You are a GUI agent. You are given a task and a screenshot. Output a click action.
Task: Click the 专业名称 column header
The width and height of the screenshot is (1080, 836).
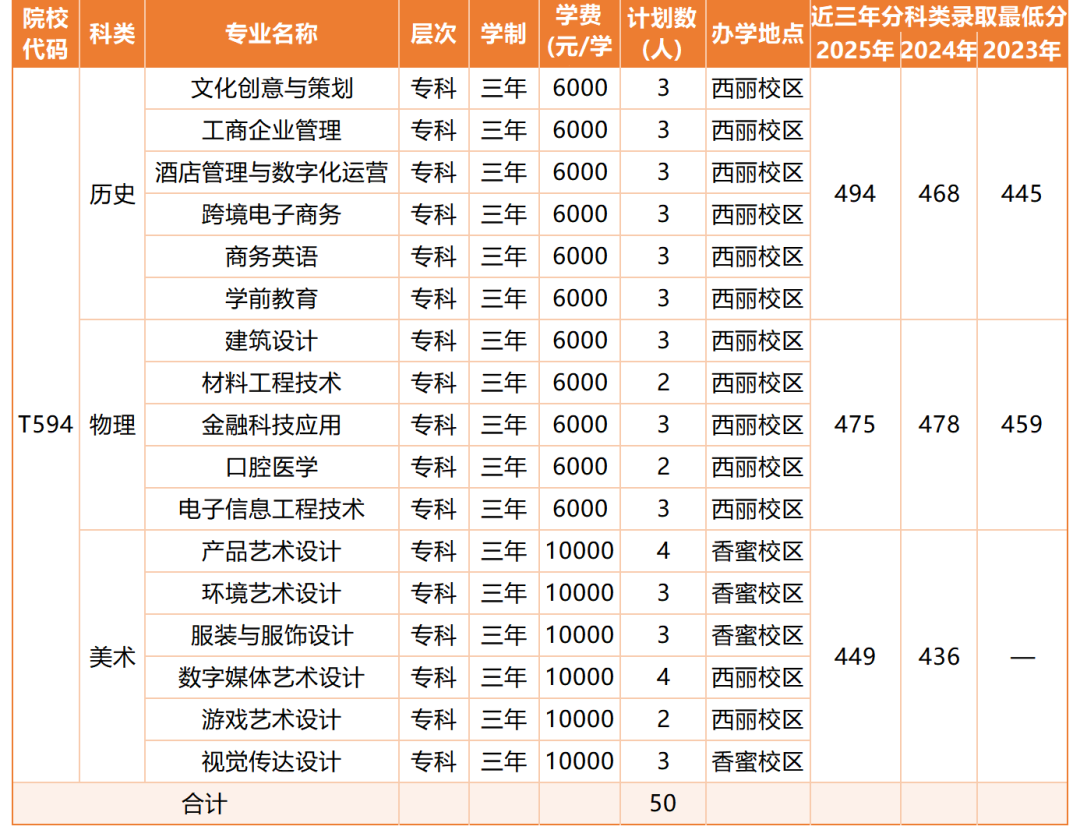[x=272, y=33]
